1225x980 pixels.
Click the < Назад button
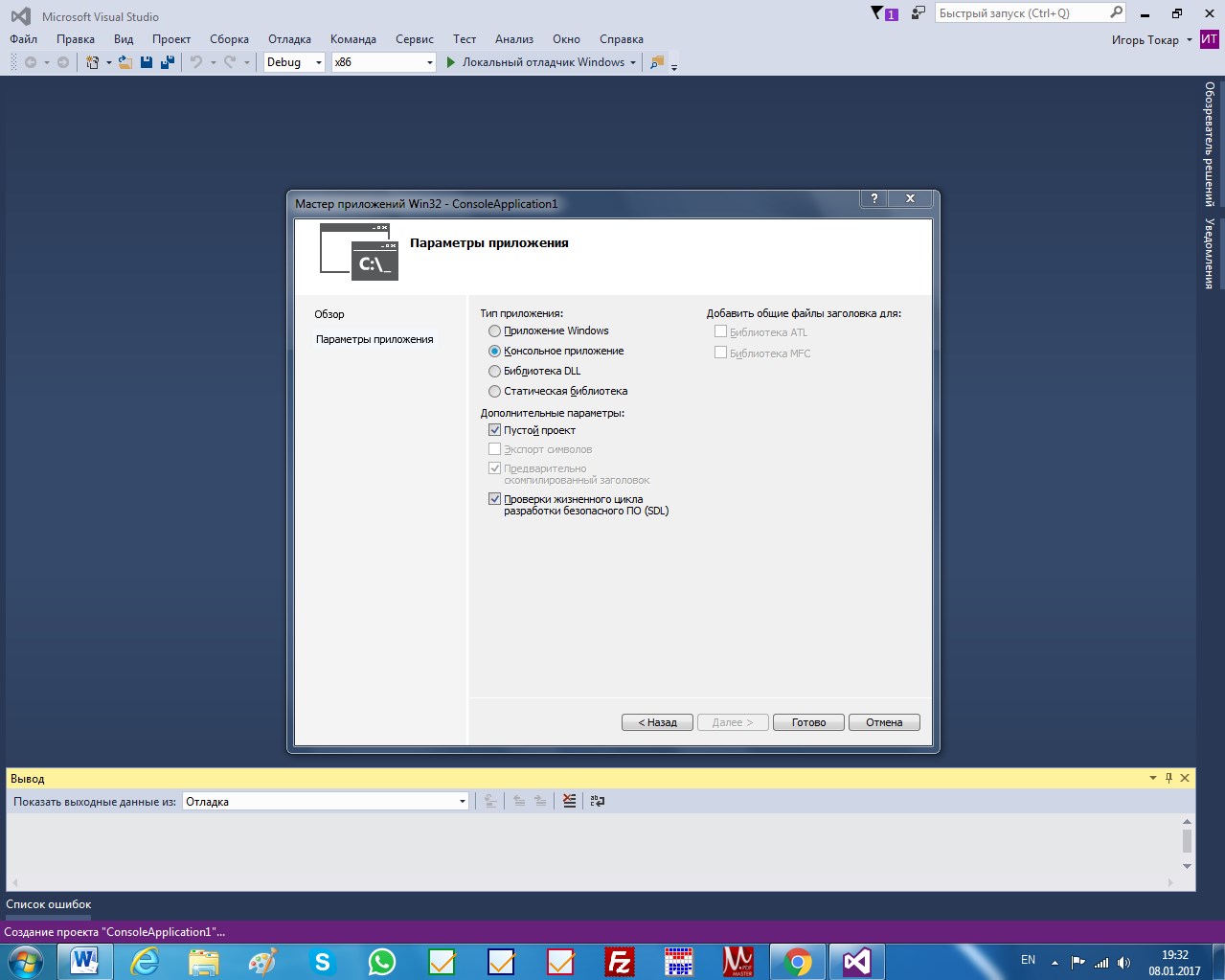657,722
